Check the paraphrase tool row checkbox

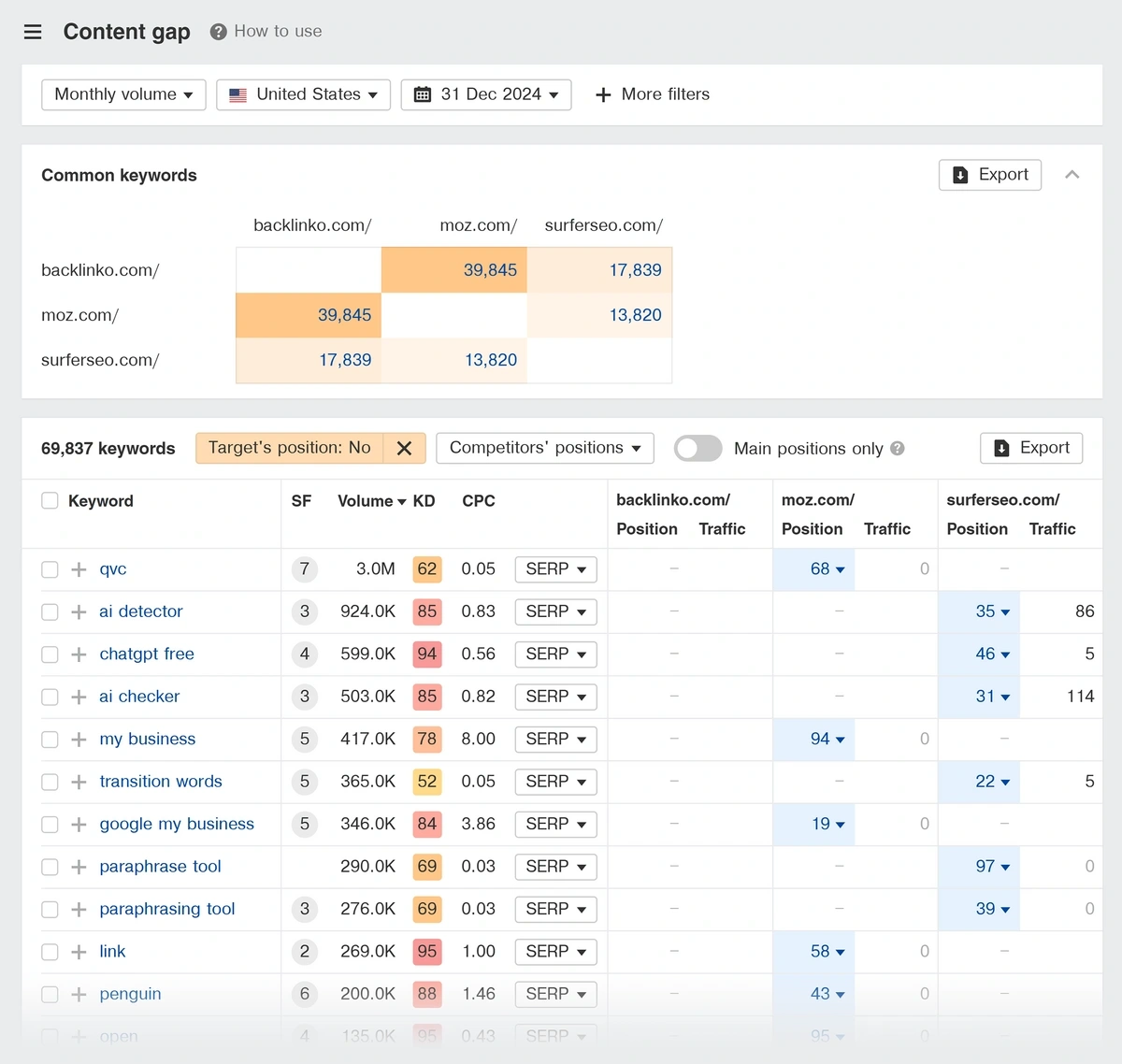coord(50,867)
